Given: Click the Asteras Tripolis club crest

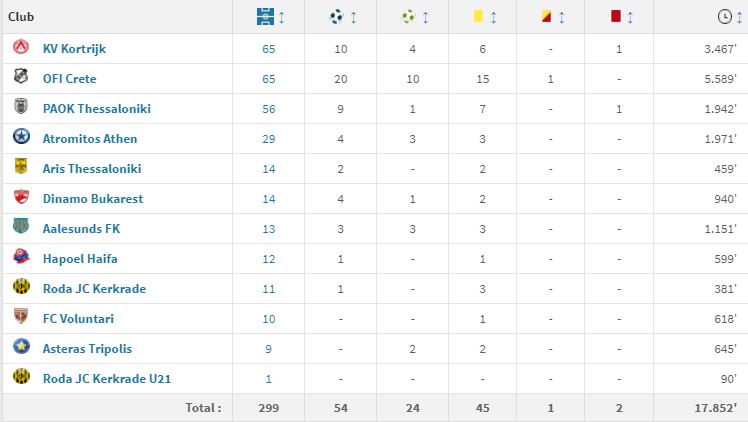Looking at the screenshot, I should 21,348.
